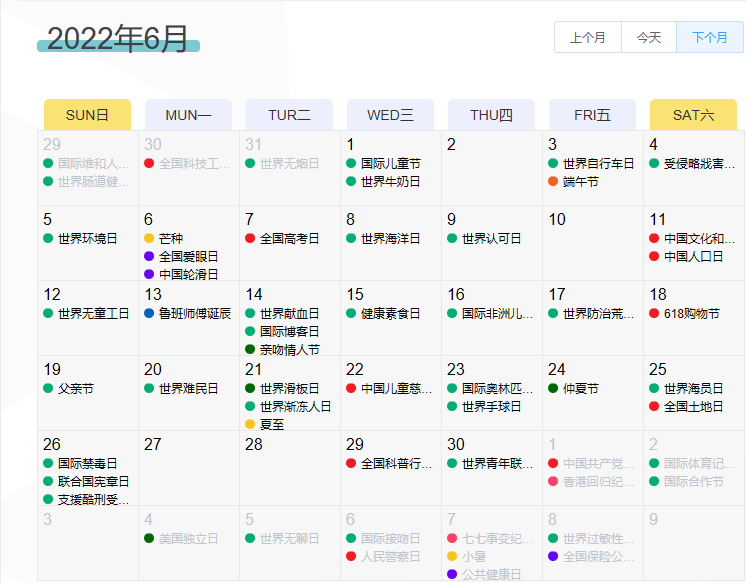Select the SAT六 column header
The height and width of the screenshot is (583, 746).
point(693,115)
